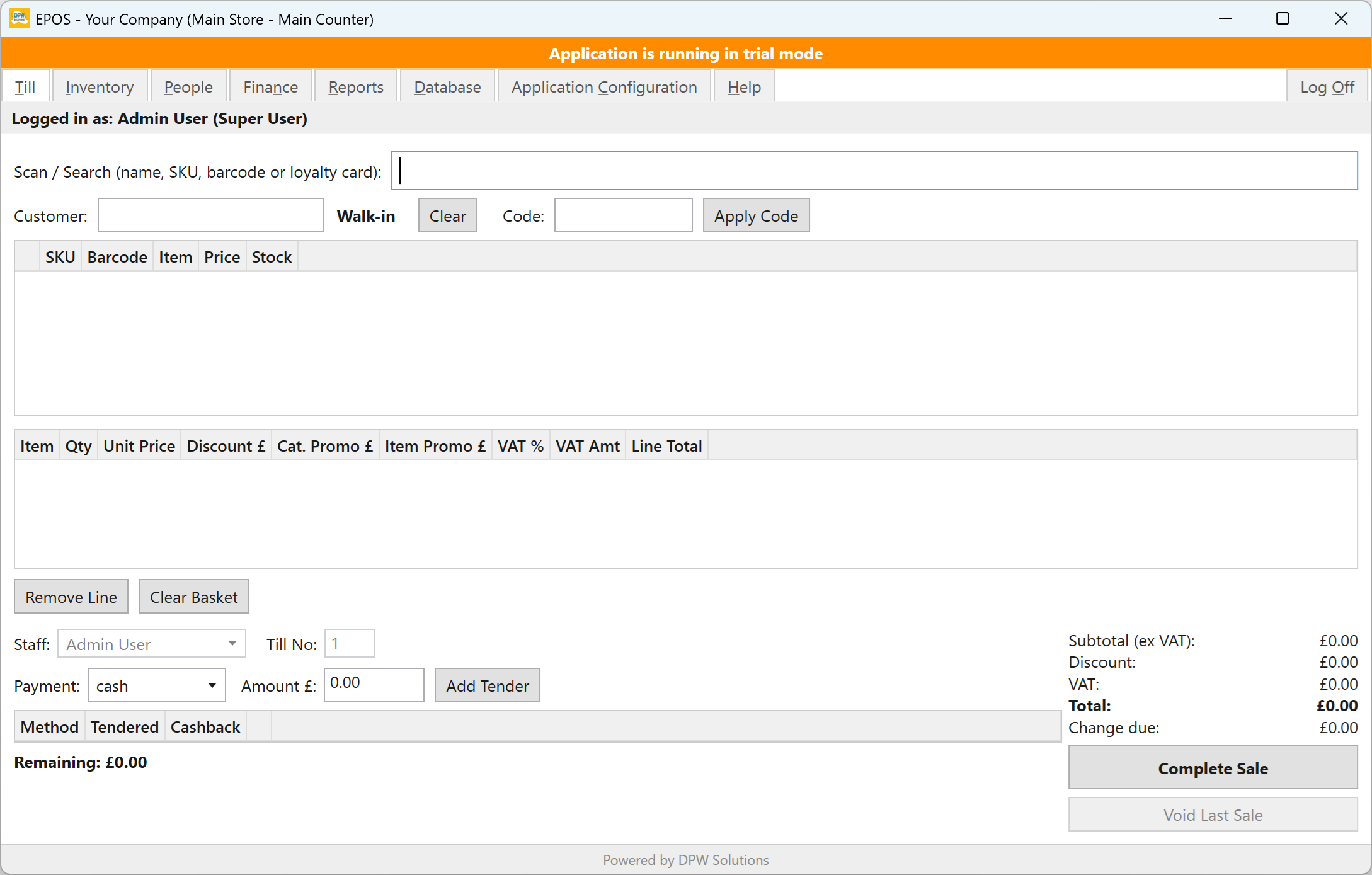Viewport: 1372px width, 875px height.
Task: Click the Complete Sale button
Action: point(1213,768)
